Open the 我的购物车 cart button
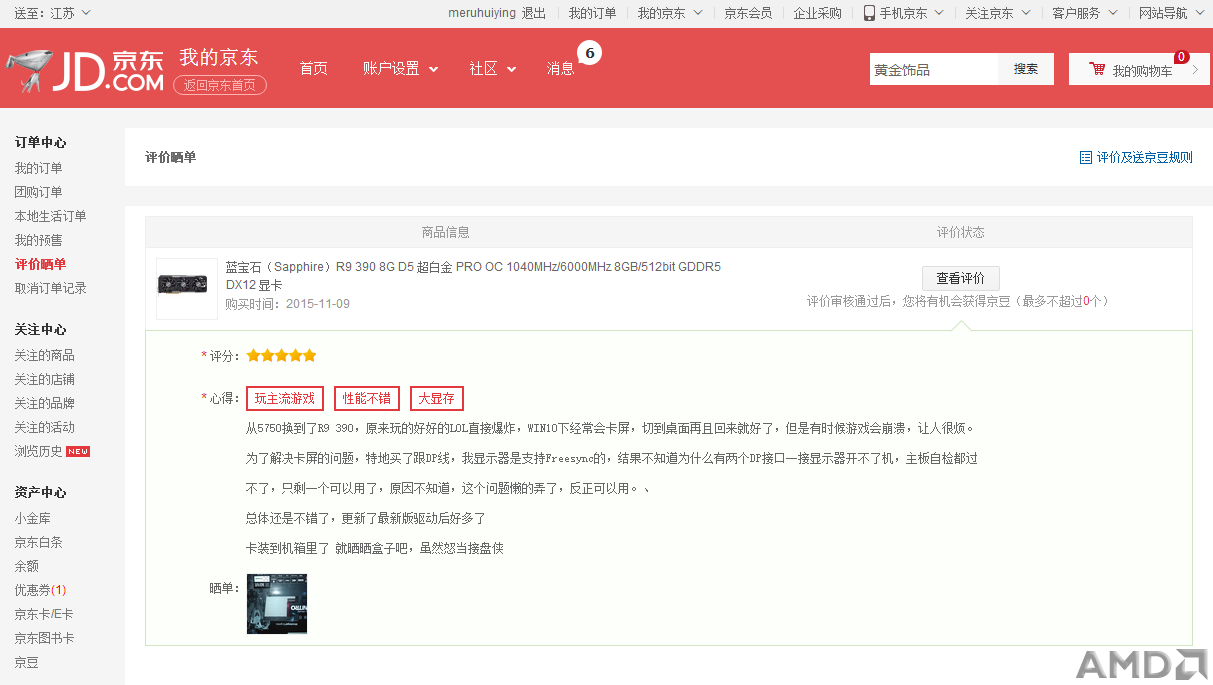This screenshot has height=685, width=1213. coord(1139,69)
